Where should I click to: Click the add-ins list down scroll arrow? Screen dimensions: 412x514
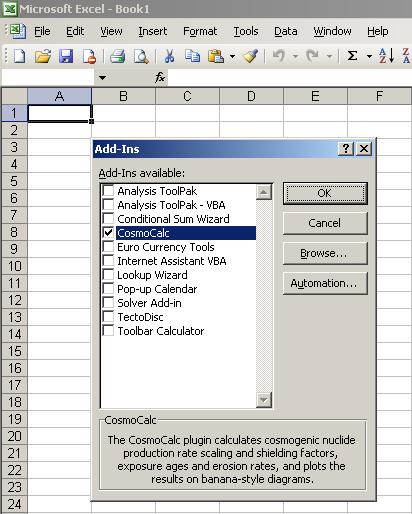(264, 399)
